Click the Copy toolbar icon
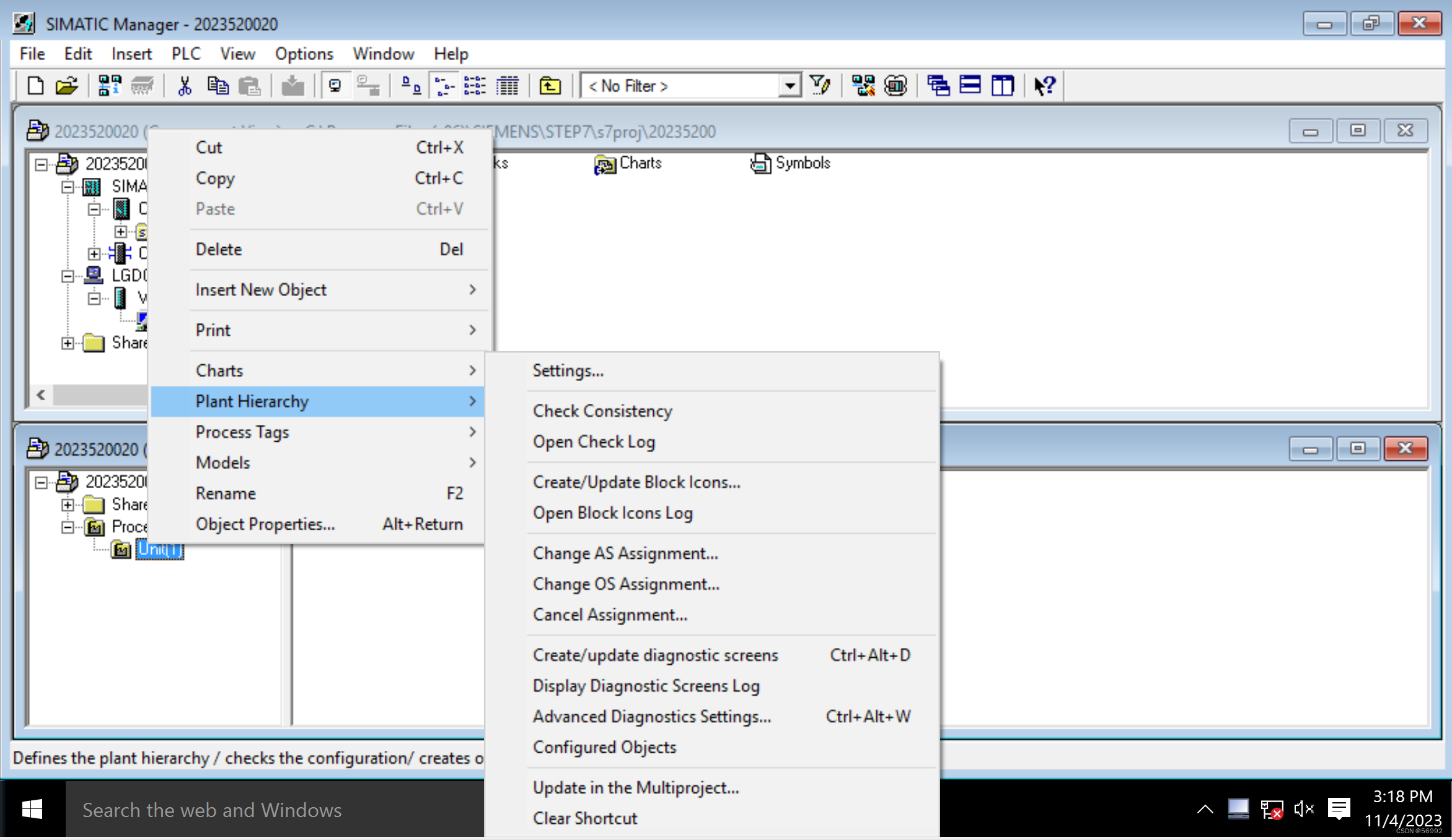Image resolution: width=1452 pixels, height=840 pixels. 218,85
